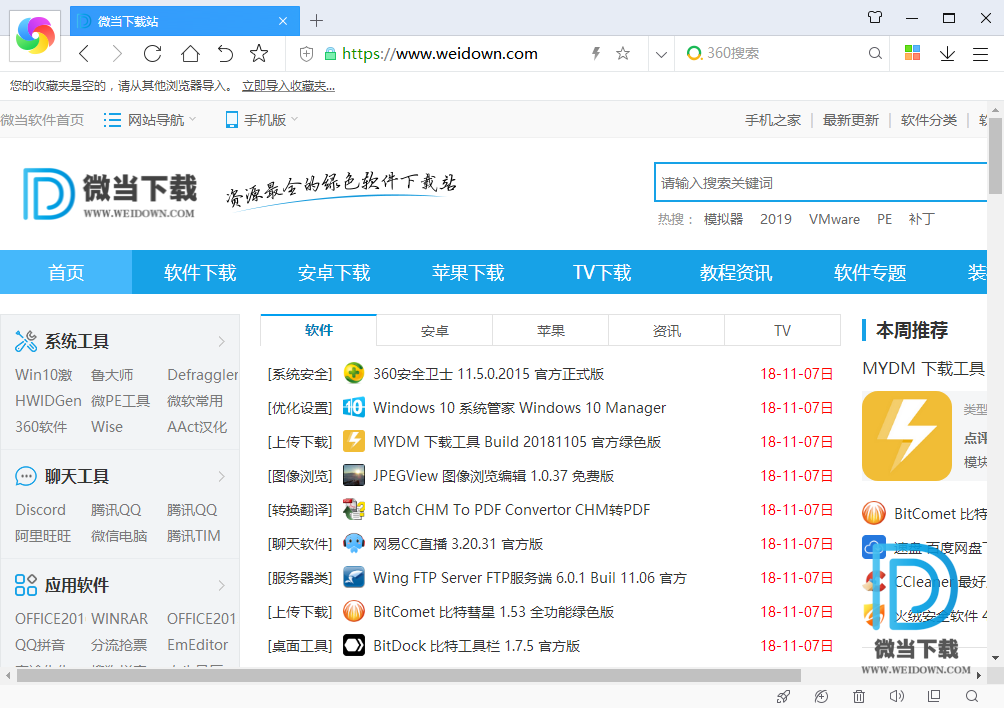
Task: Open 软件专题 navigation item
Action: [x=870, y=272]
